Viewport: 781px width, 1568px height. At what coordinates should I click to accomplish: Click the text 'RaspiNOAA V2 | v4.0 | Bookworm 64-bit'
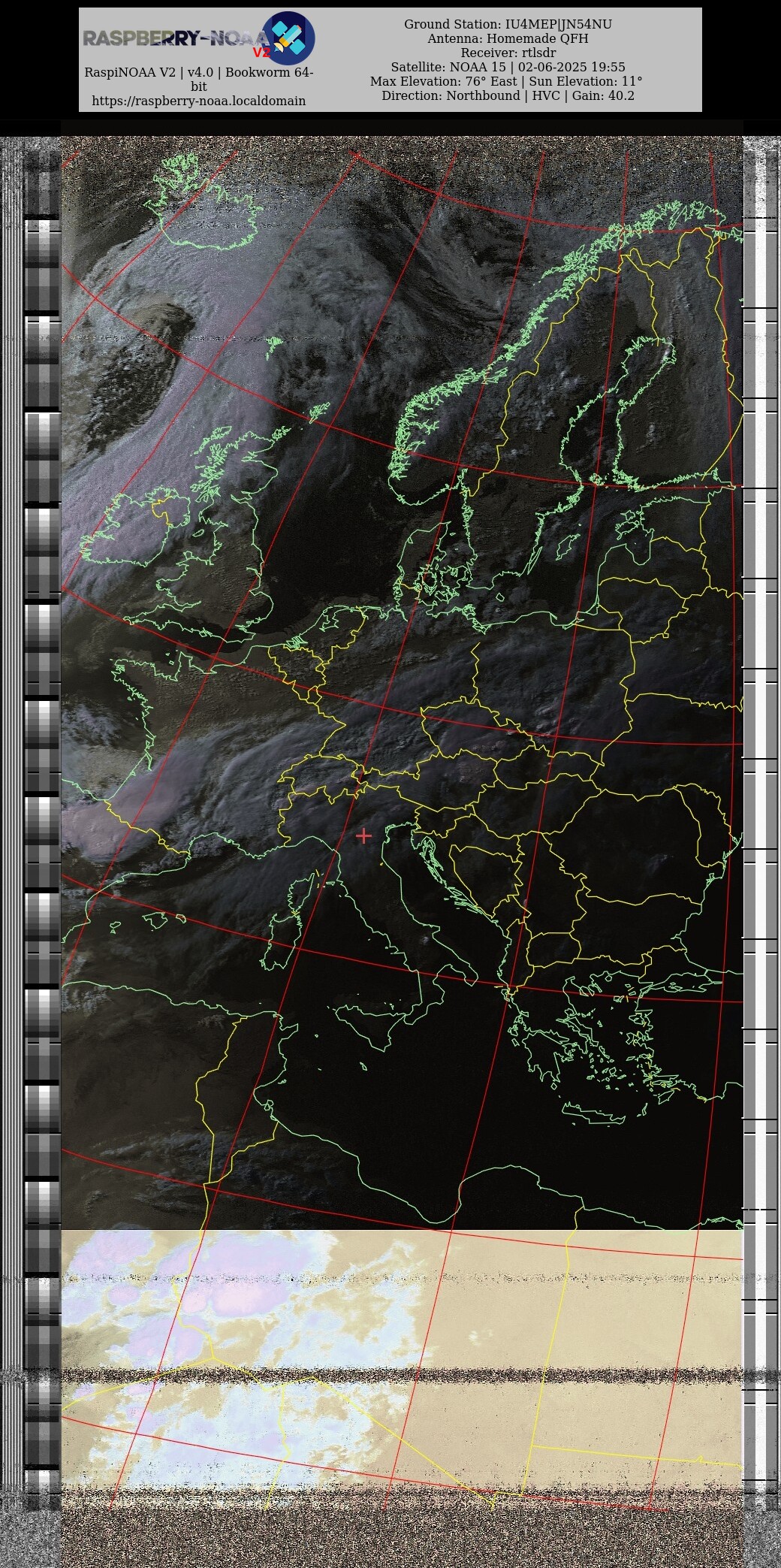pos(199,80)
